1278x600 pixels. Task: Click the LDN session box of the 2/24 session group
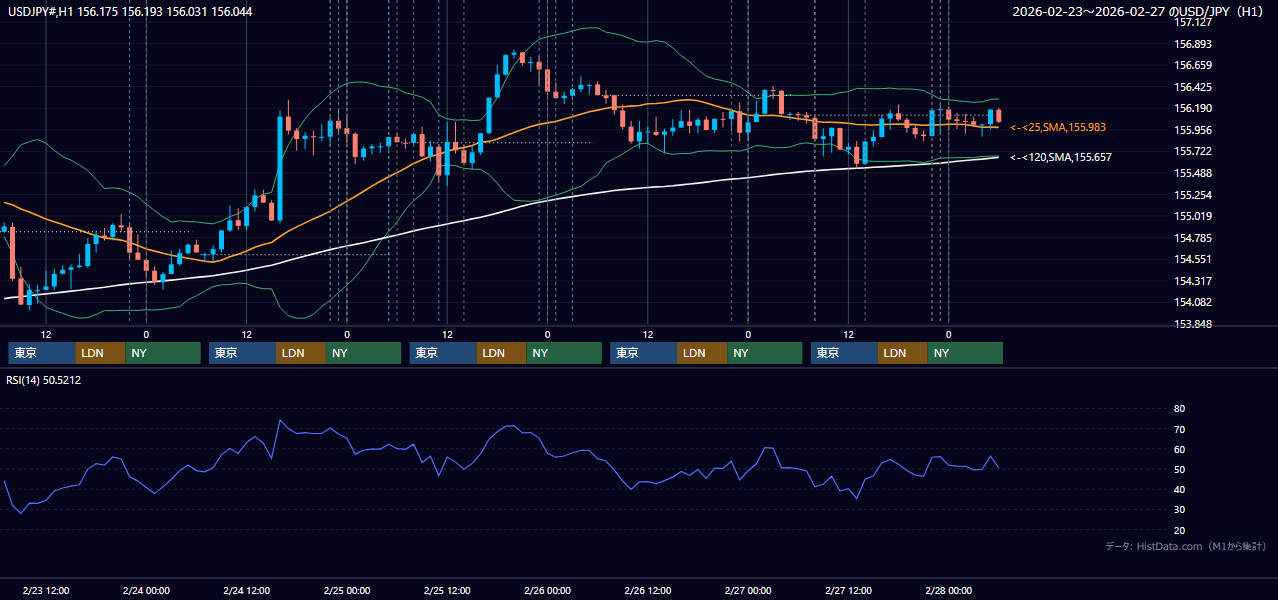301,353
